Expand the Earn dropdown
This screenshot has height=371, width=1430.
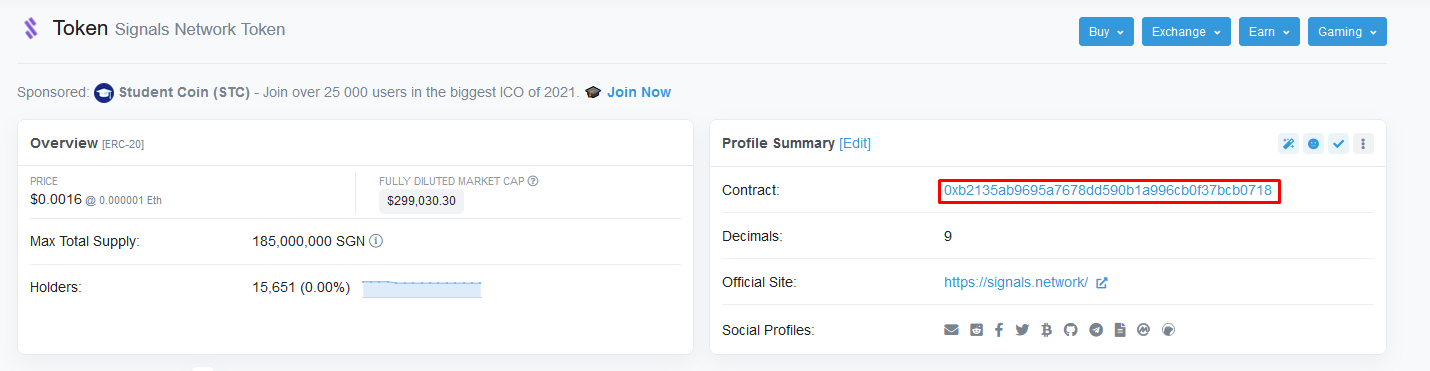click(1269, 31)
